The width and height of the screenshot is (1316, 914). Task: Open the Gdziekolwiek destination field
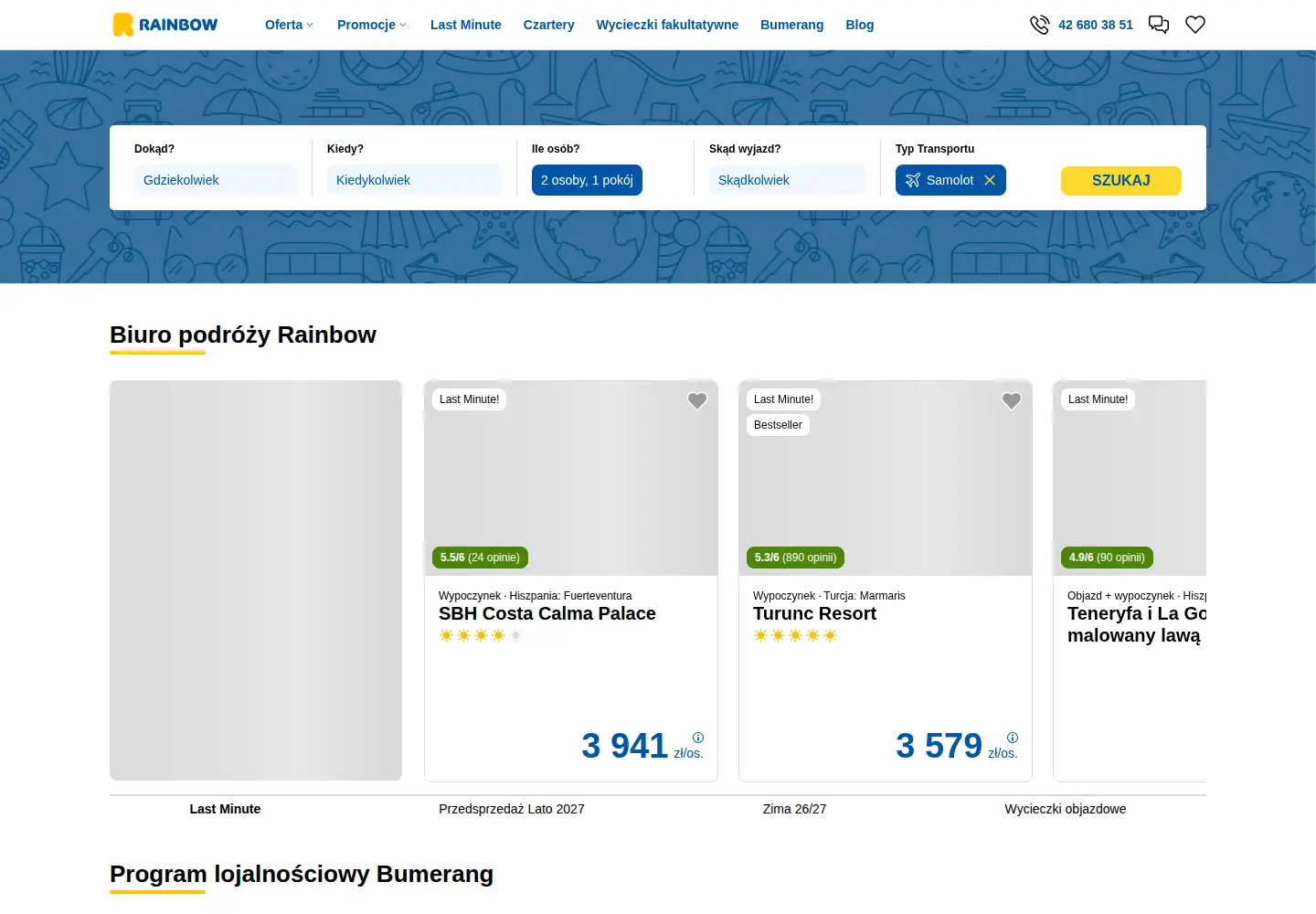tap(216, 180)
